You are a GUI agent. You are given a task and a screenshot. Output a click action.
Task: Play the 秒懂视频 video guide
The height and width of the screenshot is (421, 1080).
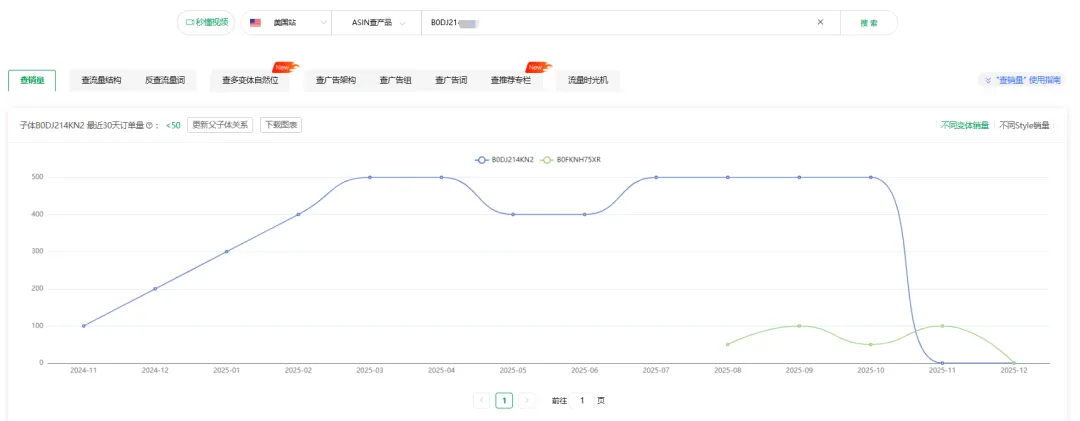(206, 22)
